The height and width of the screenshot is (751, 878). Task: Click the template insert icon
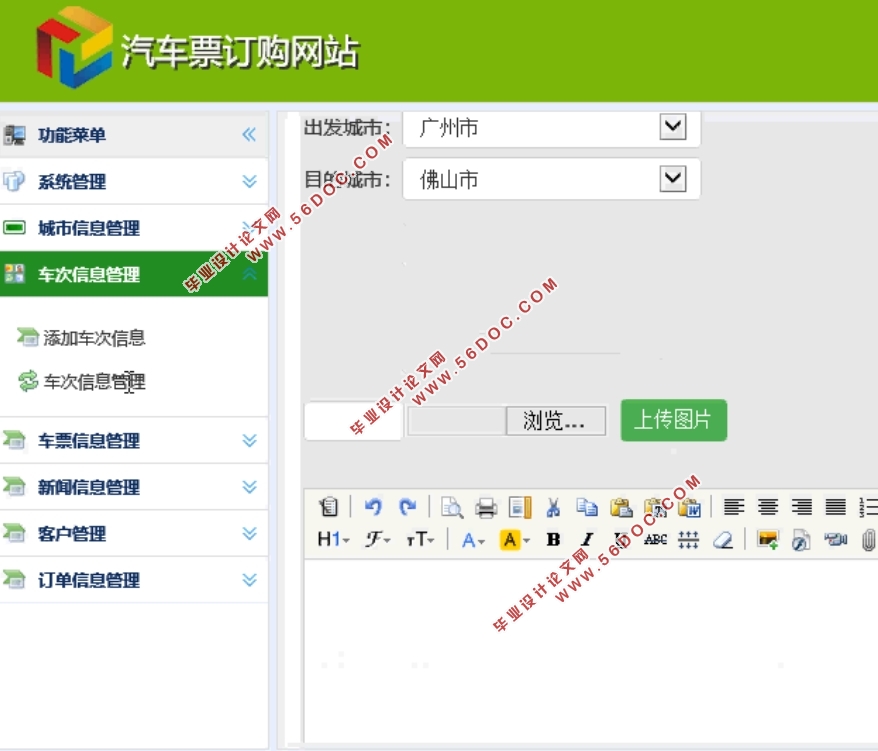click(520, 507)
